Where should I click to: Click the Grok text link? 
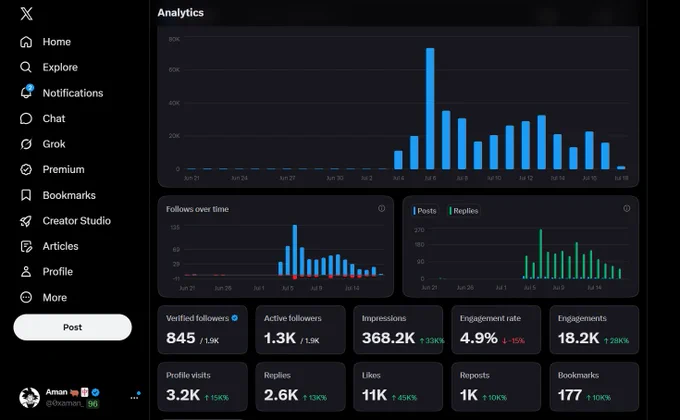point(54,144)
